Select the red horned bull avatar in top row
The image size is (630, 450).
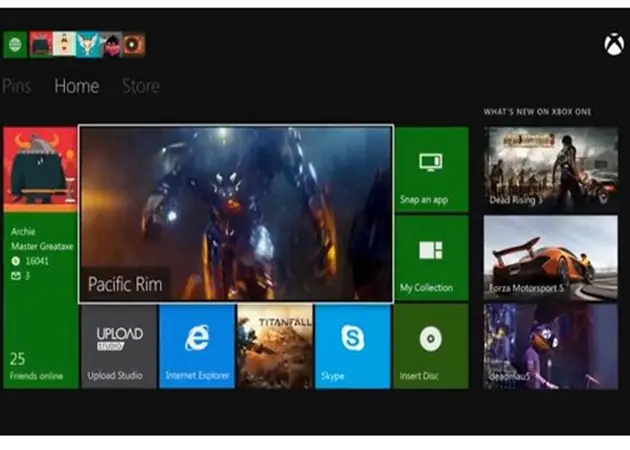tap(41, 45)
